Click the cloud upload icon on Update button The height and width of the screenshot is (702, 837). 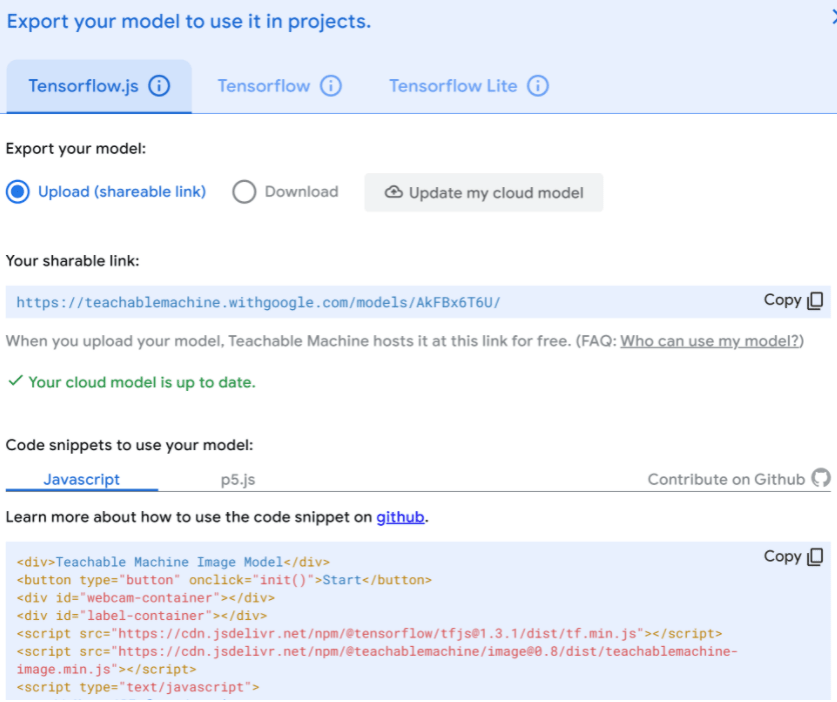coord(393,192)
